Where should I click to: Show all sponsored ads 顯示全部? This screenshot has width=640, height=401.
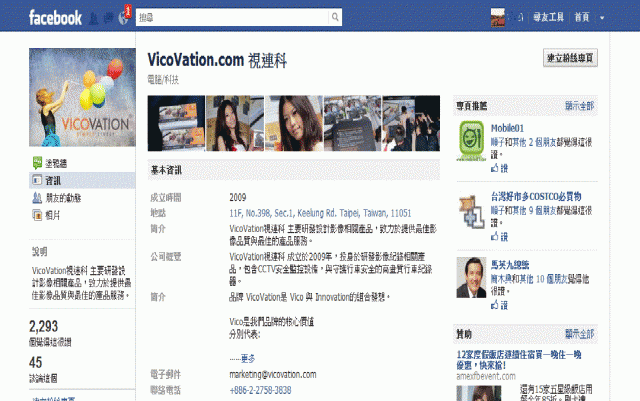tap(579, 334)
